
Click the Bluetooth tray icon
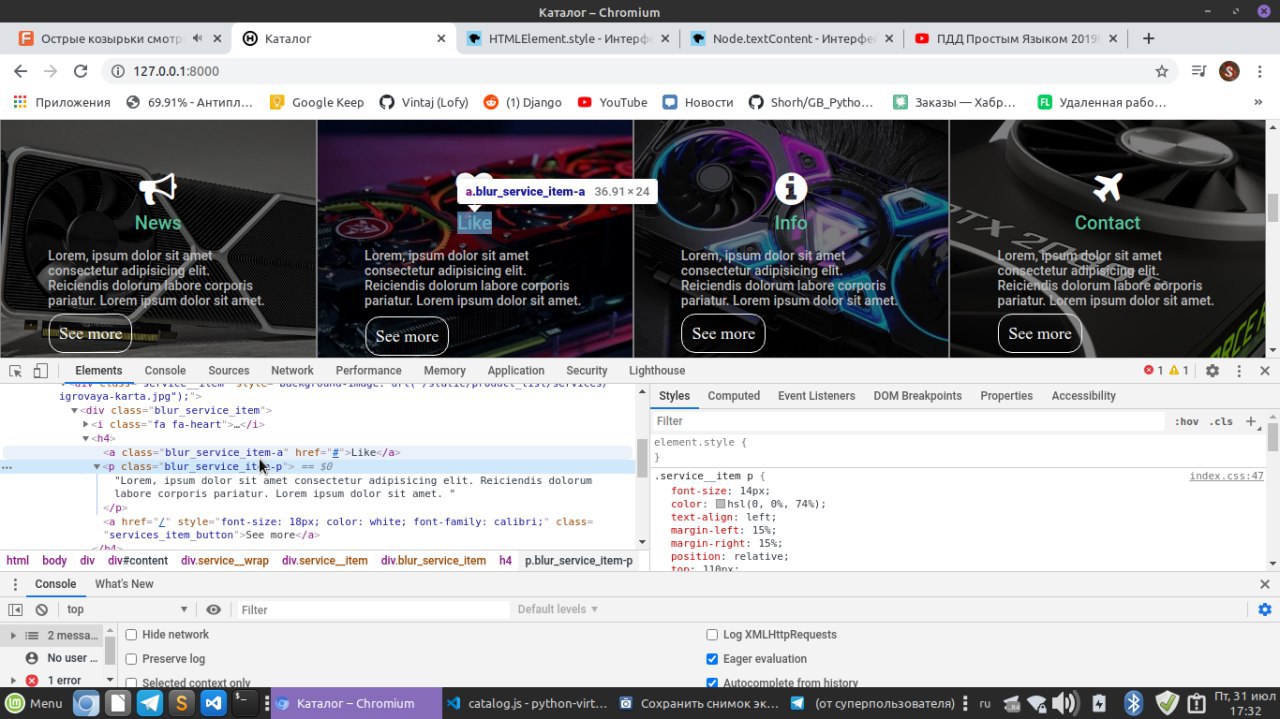pyautogui.click(x=1133, y=703)
